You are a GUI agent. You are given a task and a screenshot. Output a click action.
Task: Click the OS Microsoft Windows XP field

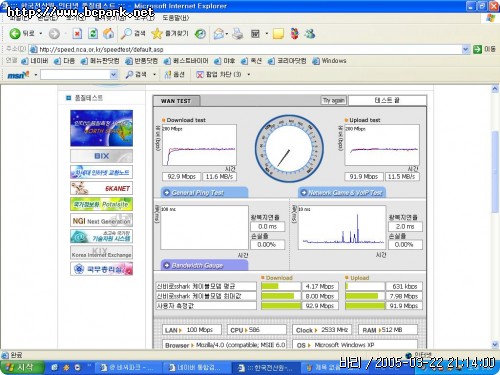[355, 345]
